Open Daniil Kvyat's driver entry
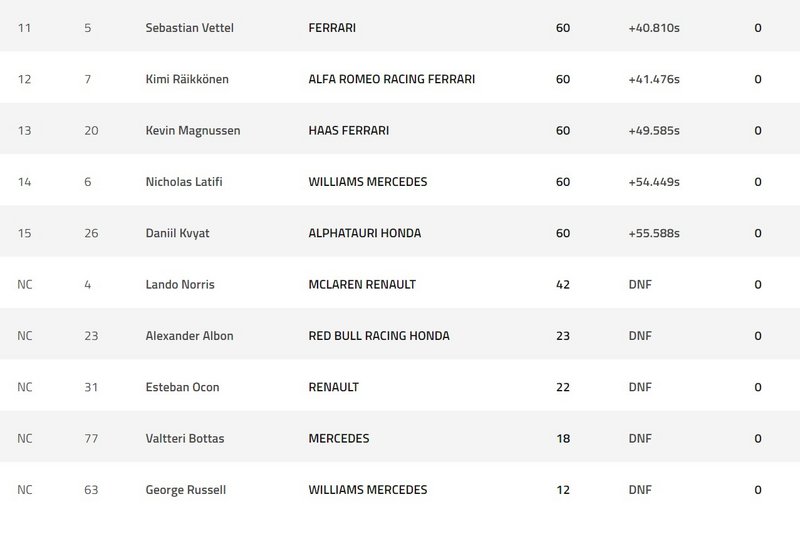The width and height of the screenshot is (800, 534). point(178,233)
